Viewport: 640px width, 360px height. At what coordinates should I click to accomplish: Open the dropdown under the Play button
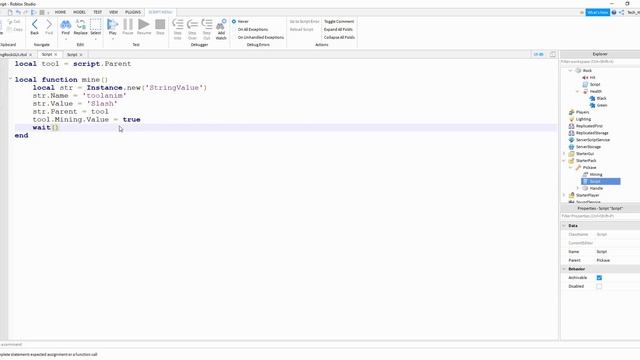[x=113, y=39]
